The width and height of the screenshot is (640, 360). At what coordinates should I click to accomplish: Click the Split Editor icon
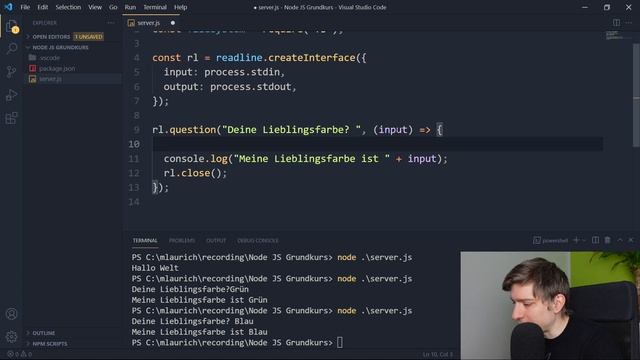[x=616, y=22]
